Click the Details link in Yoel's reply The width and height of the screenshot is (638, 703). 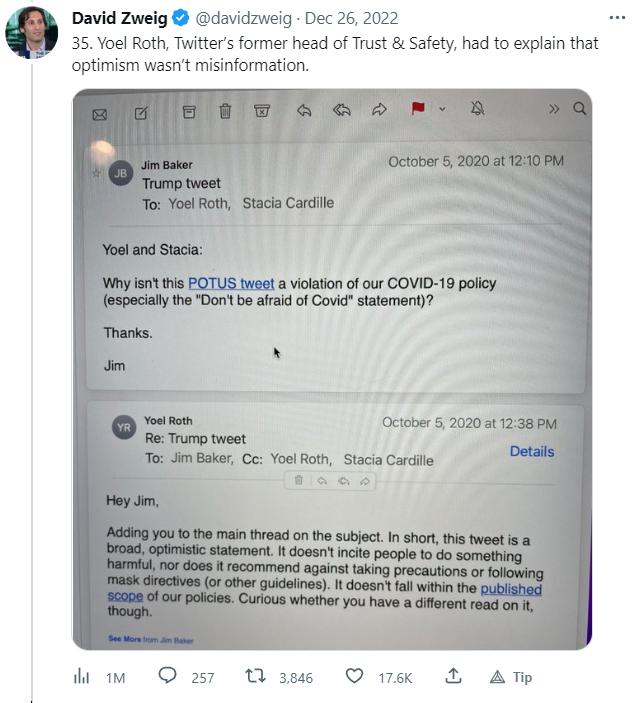pos(531,451)
